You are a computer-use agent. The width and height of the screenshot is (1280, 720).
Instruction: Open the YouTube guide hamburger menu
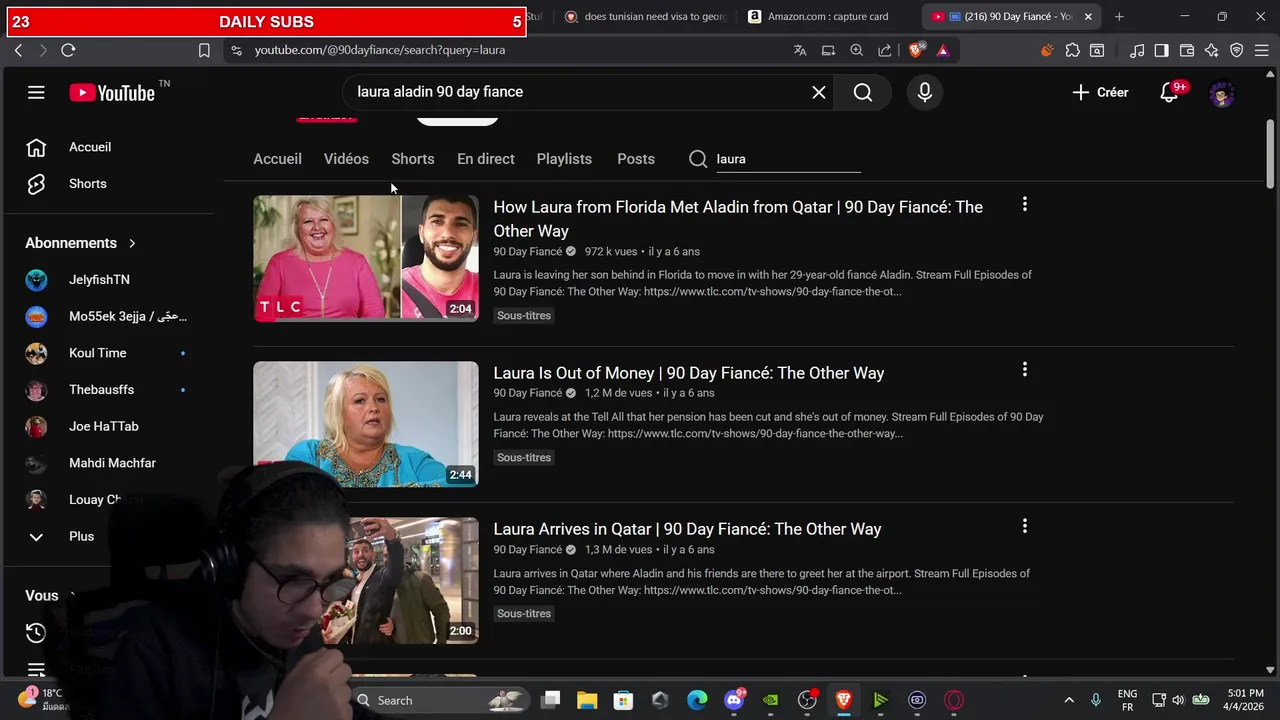click(x=36, y=92)
